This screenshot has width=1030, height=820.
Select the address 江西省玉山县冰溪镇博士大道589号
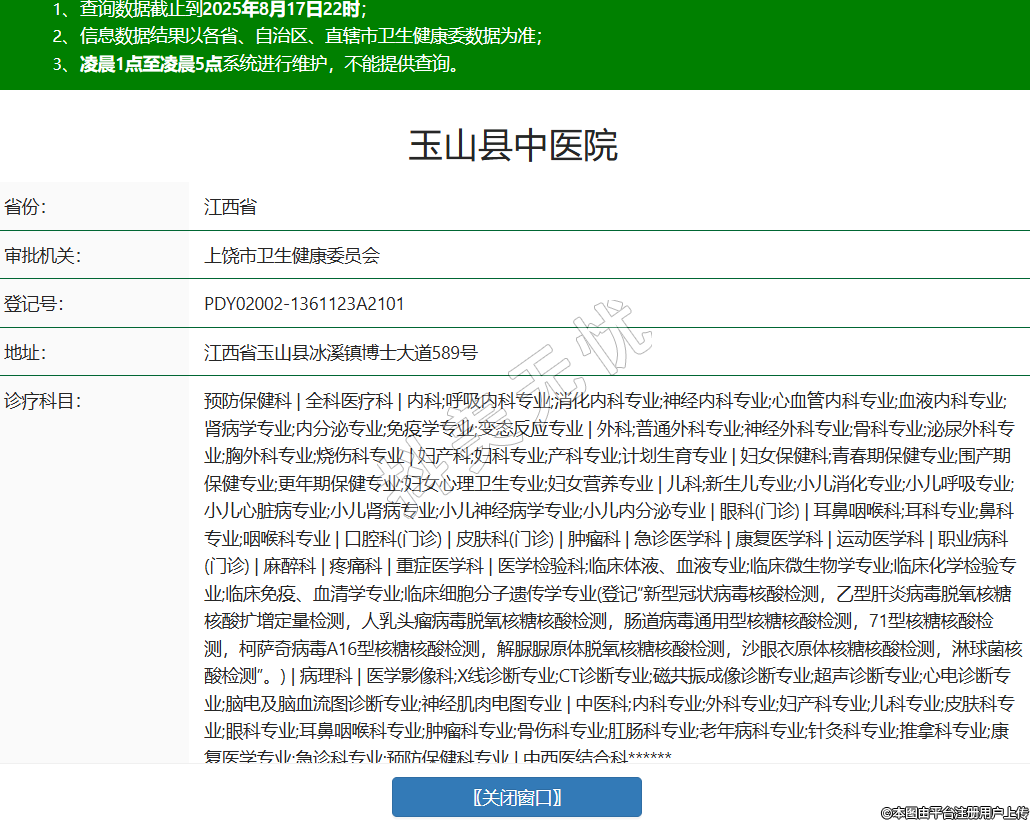(341, 353)
